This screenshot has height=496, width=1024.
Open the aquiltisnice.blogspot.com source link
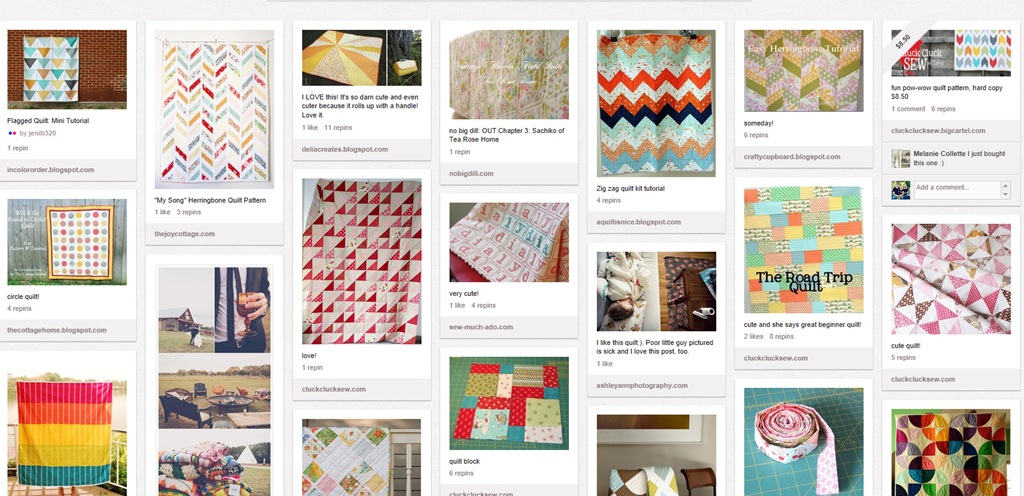(x=639, y=222)
